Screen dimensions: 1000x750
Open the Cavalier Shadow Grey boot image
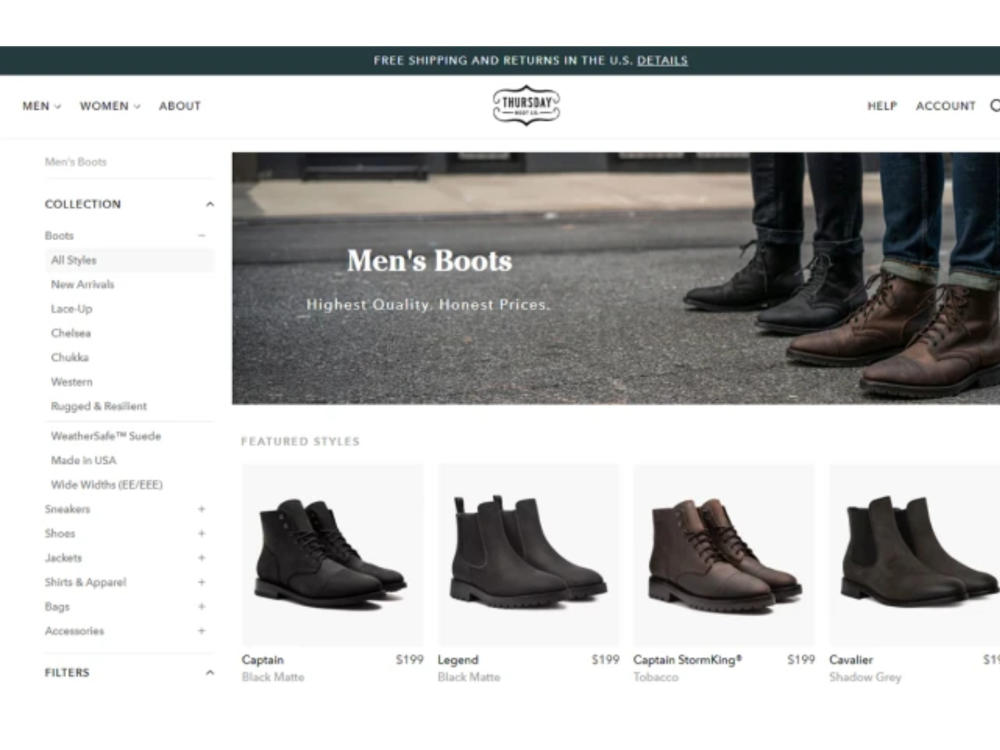915,555
